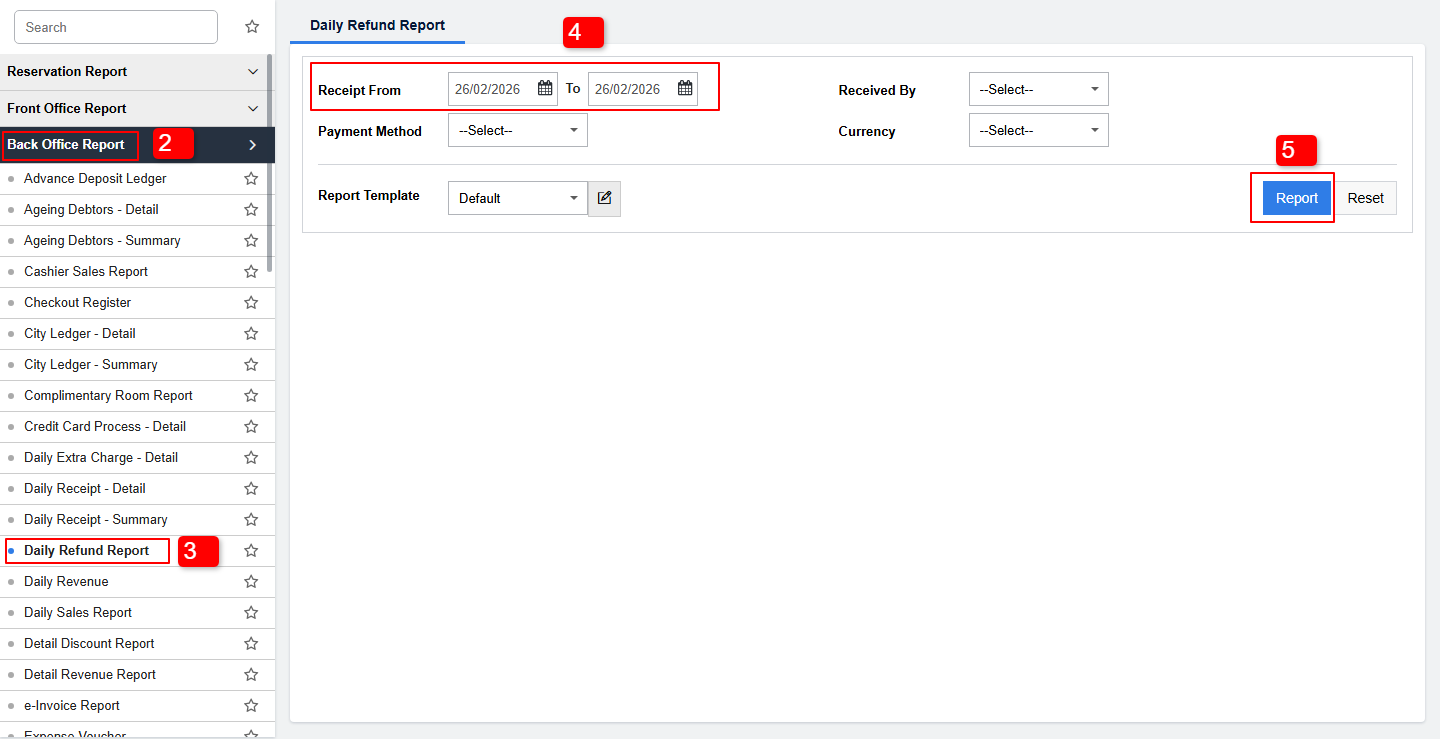Star the Ageing Debtors - Detail report
Viewport: 1440px width, 739px height.
(251, 210)
